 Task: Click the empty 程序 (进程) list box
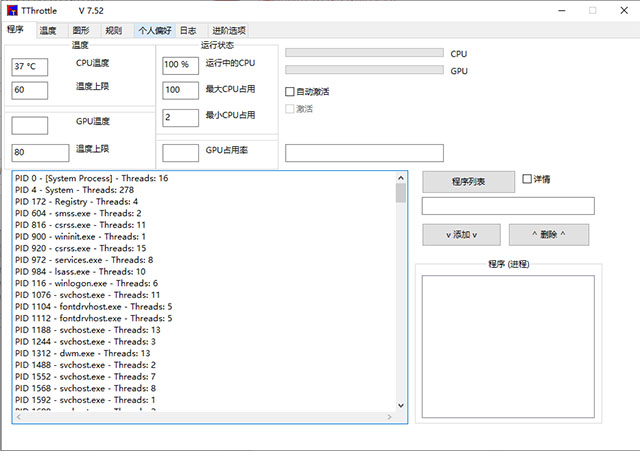pyautogui.click(x=508, y=347)
